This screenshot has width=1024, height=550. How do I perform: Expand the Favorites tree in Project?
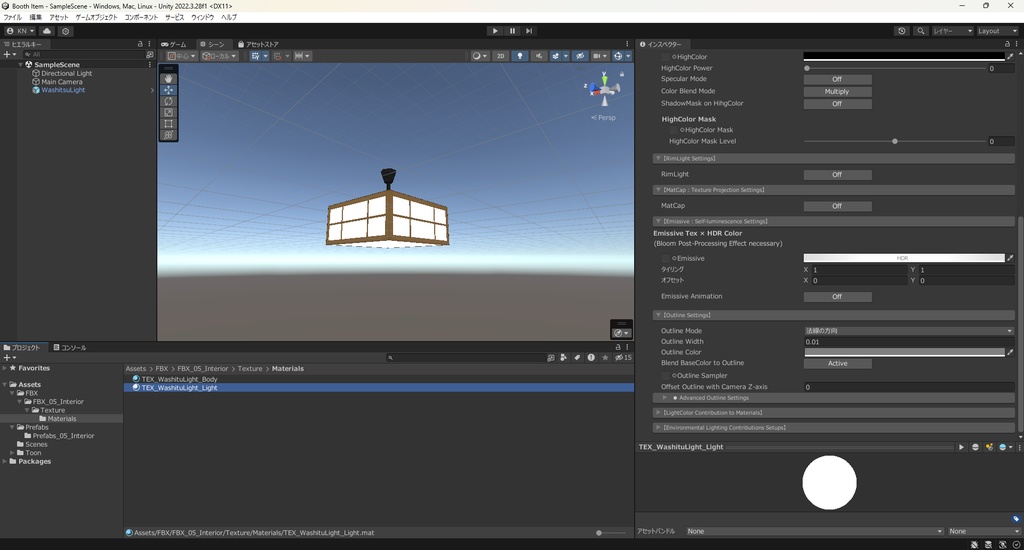pos(5,368)
